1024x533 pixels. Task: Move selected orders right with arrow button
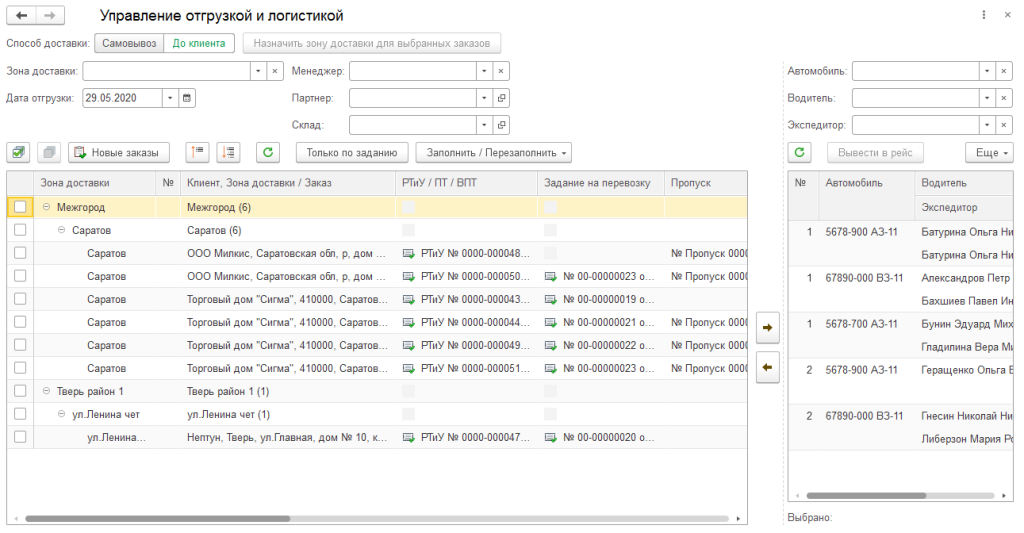[x=767, y=327]
